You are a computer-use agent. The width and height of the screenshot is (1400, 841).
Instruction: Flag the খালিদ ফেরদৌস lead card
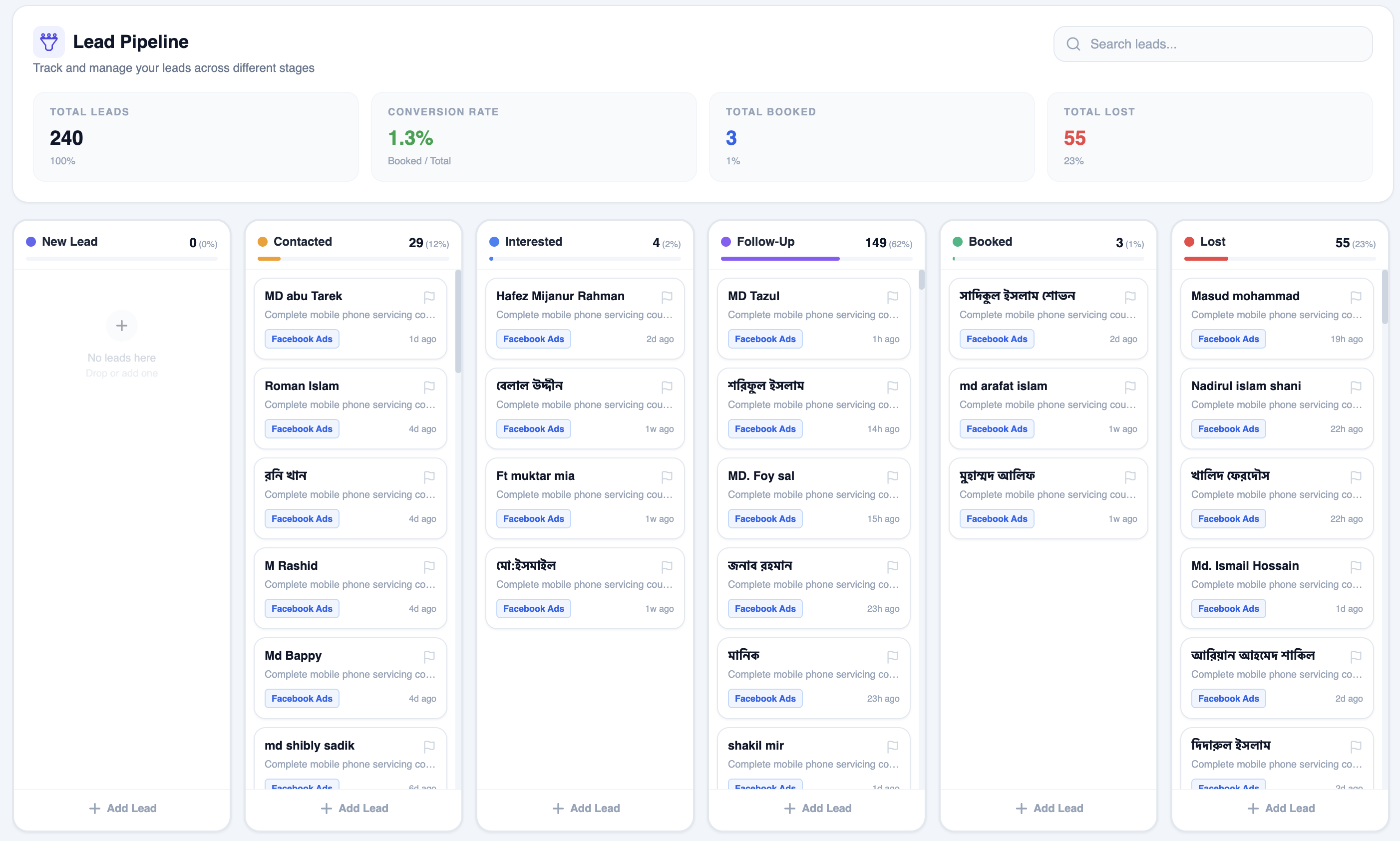[x=1356, y=476]
